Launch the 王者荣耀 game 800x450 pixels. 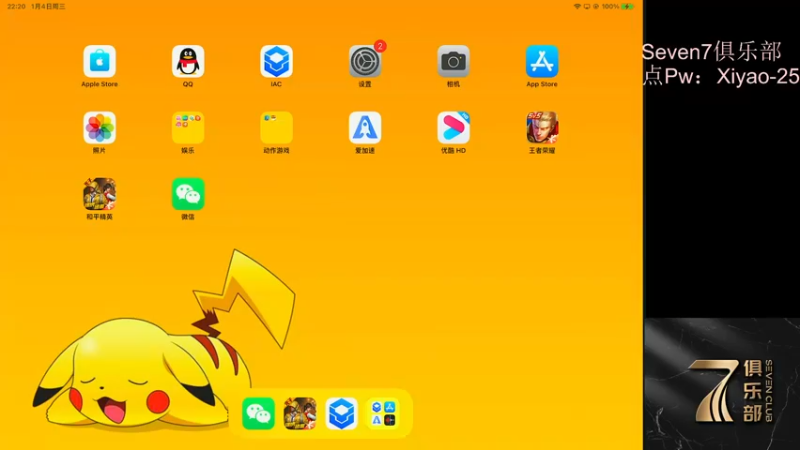[x=542, y=128]
